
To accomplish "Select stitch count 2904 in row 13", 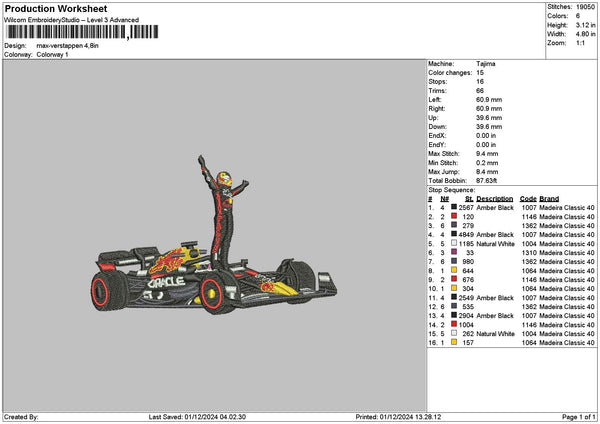I will 466,316.
